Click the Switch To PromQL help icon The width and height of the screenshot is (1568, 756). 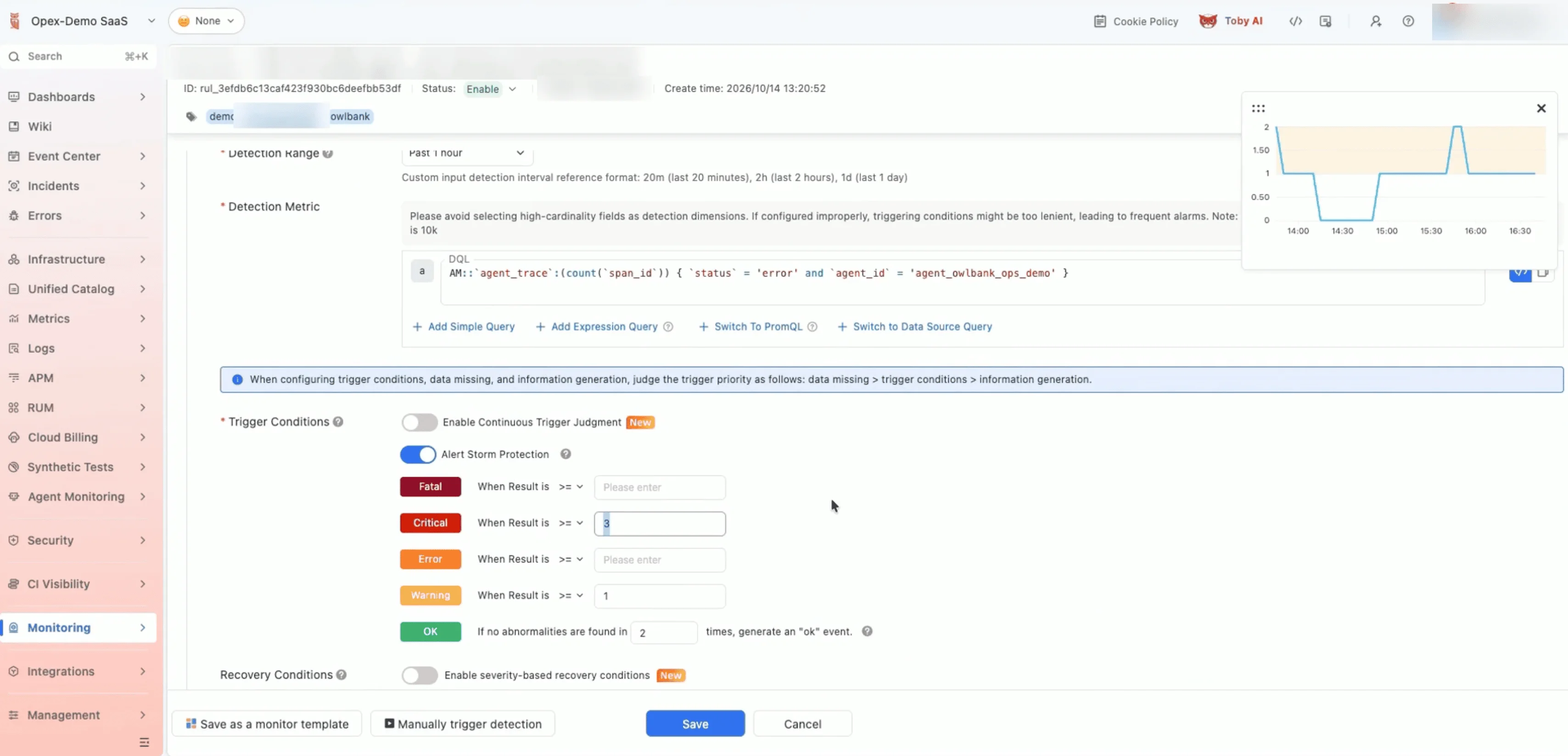pyautogui.click(x=812, y=327)
